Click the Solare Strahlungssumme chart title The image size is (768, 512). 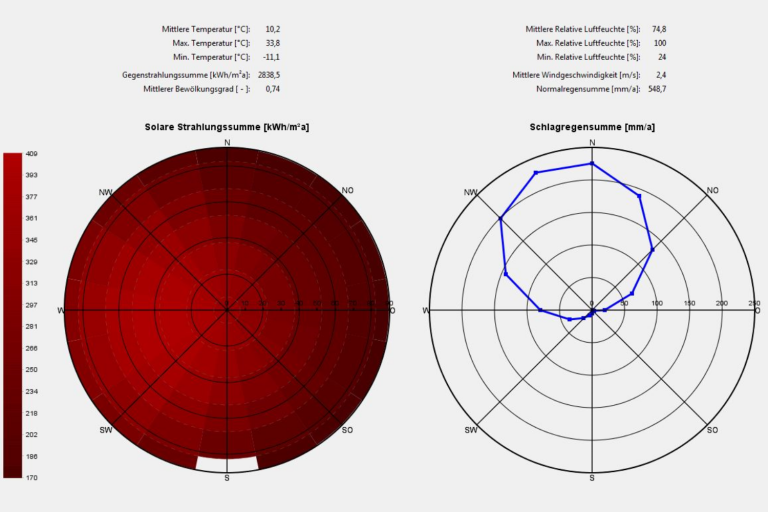pyautogui.click(x=227, y=127)
